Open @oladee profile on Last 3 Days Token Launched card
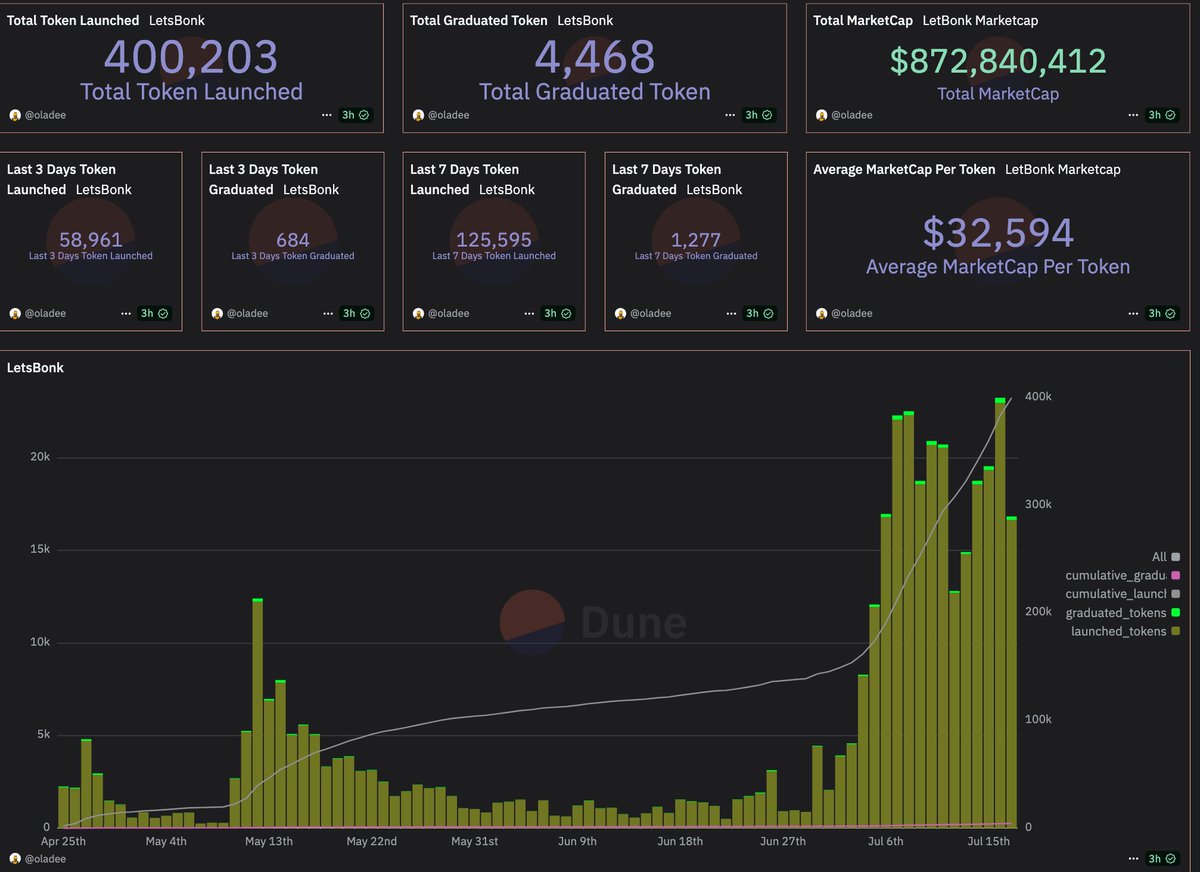The image size is (1200, 872). click(x=45, y=313)
